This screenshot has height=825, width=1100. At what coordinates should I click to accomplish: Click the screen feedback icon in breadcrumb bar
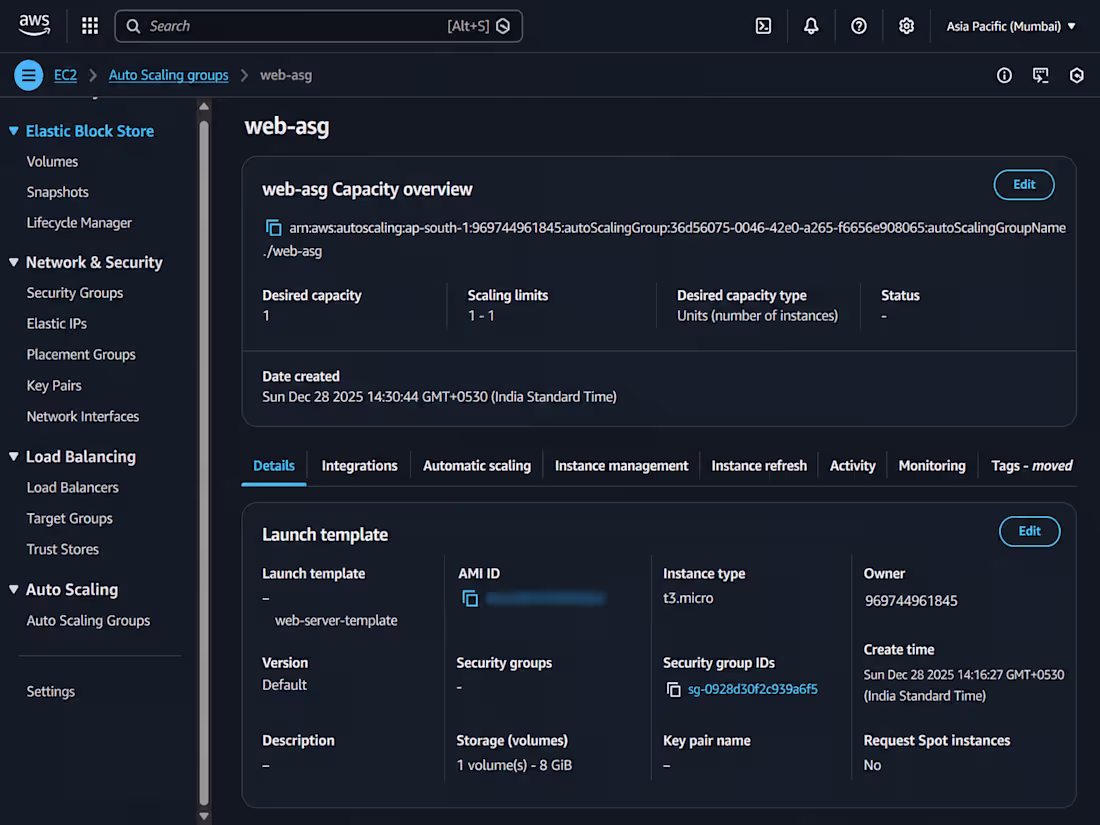[x=1040, y=75]
